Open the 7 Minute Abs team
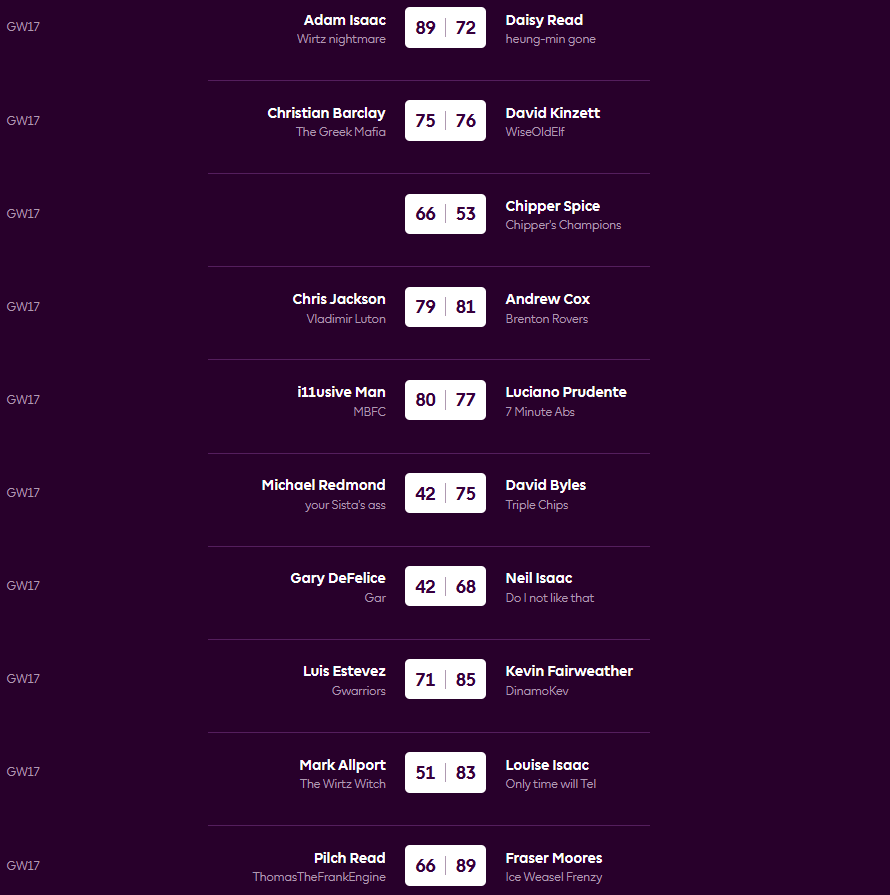This screenshot has width=890, height=895. point(540,412)
